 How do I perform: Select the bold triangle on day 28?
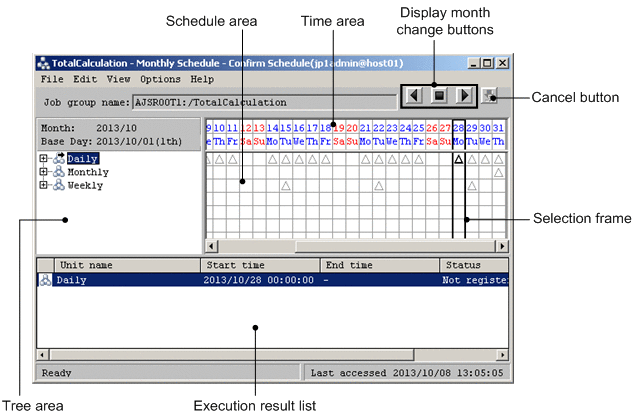click(x=458, y=159)
